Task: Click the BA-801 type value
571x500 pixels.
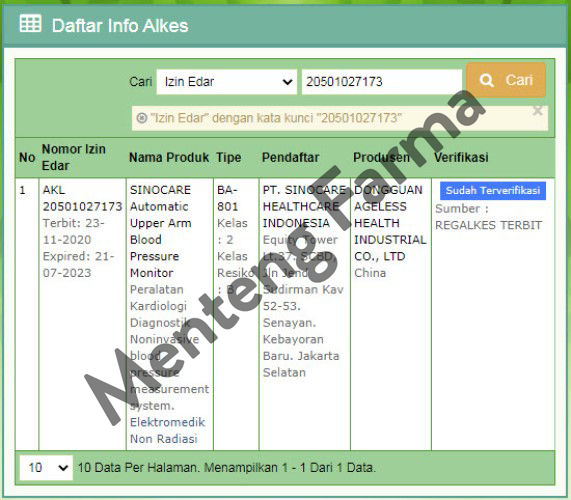Action: click(228, 198)
